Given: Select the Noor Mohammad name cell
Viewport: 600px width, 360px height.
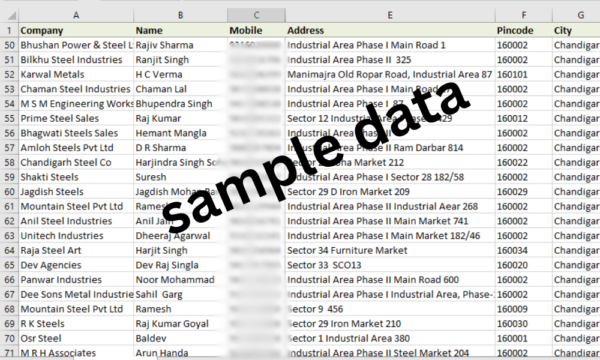Looking at the screenshot, I should point(180,280).
